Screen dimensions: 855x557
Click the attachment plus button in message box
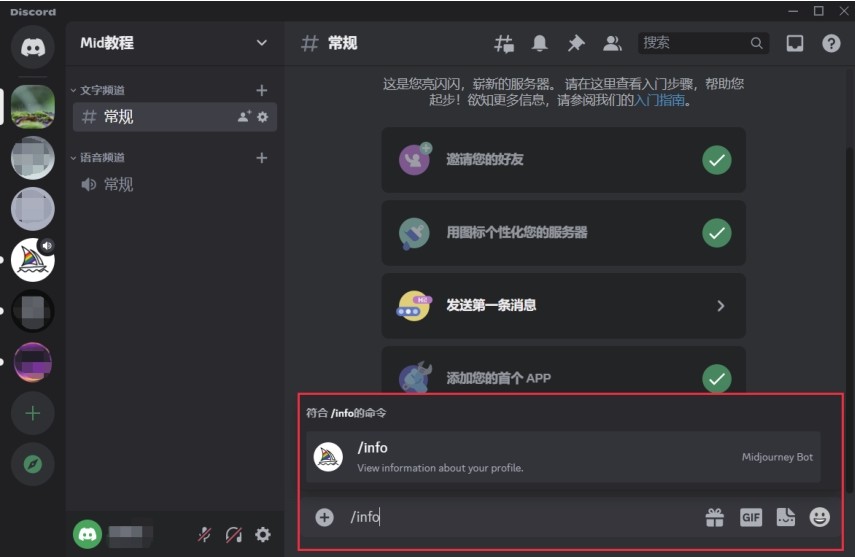[324, 517]
